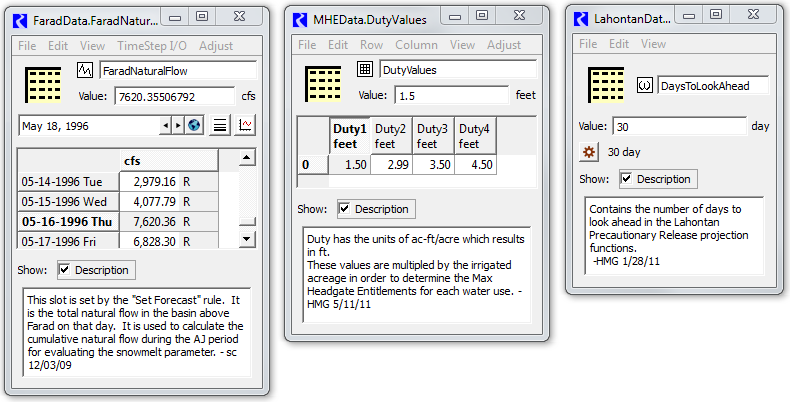Select the Duty2 column header
Screen dimensions: 790x402
(x=391, y=136)
